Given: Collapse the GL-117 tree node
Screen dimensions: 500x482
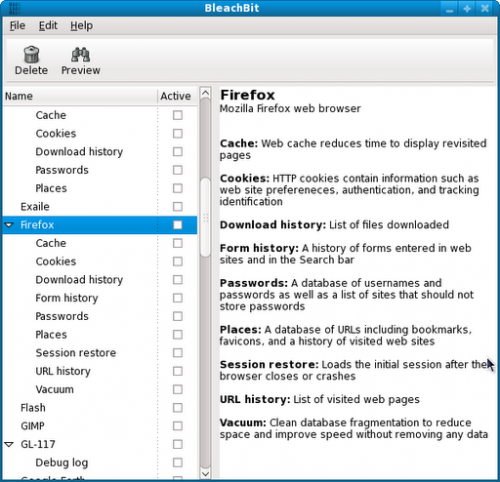Looking at the screenshot, I should coord(9,444).
